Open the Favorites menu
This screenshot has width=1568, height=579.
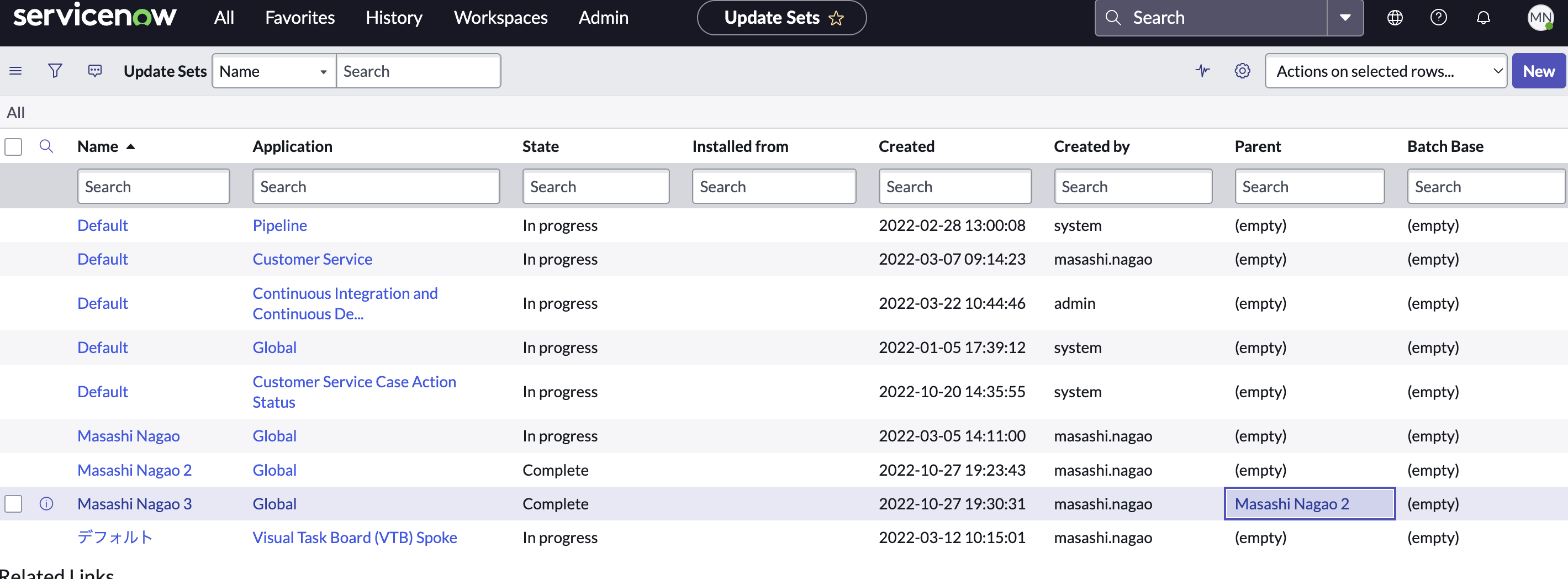pos(299,18)
